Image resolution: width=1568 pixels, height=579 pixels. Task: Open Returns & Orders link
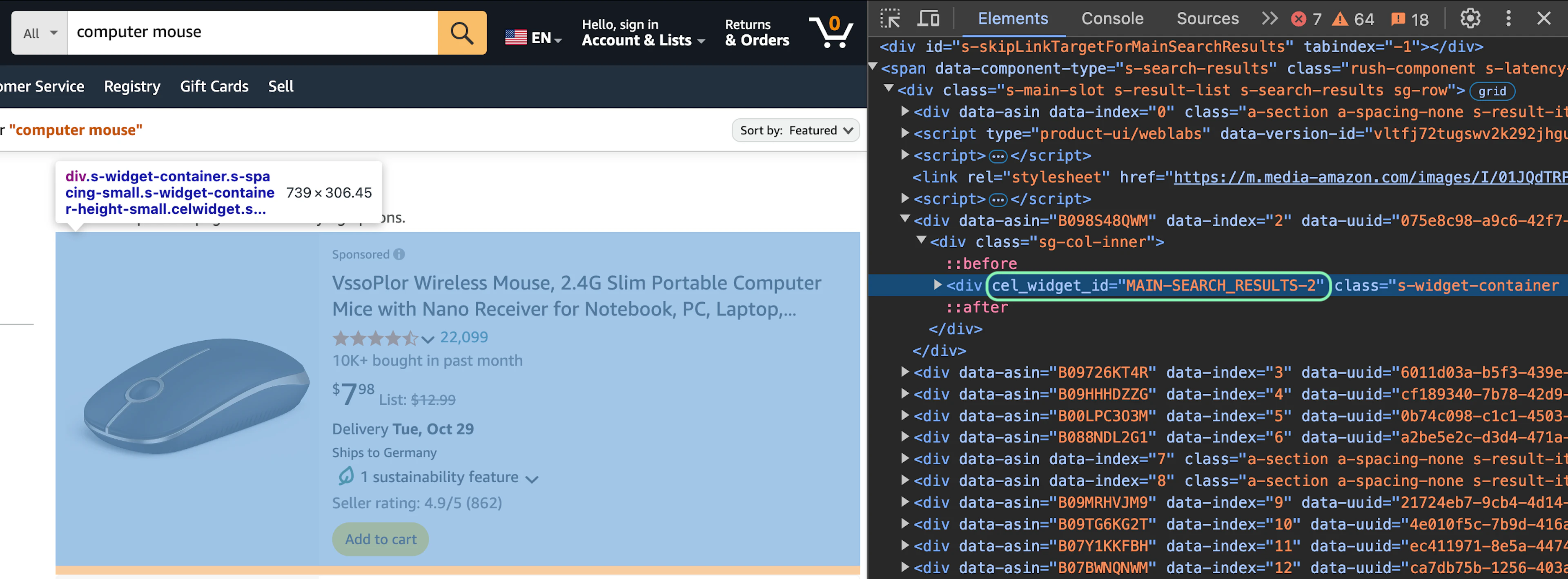(757, 33)
